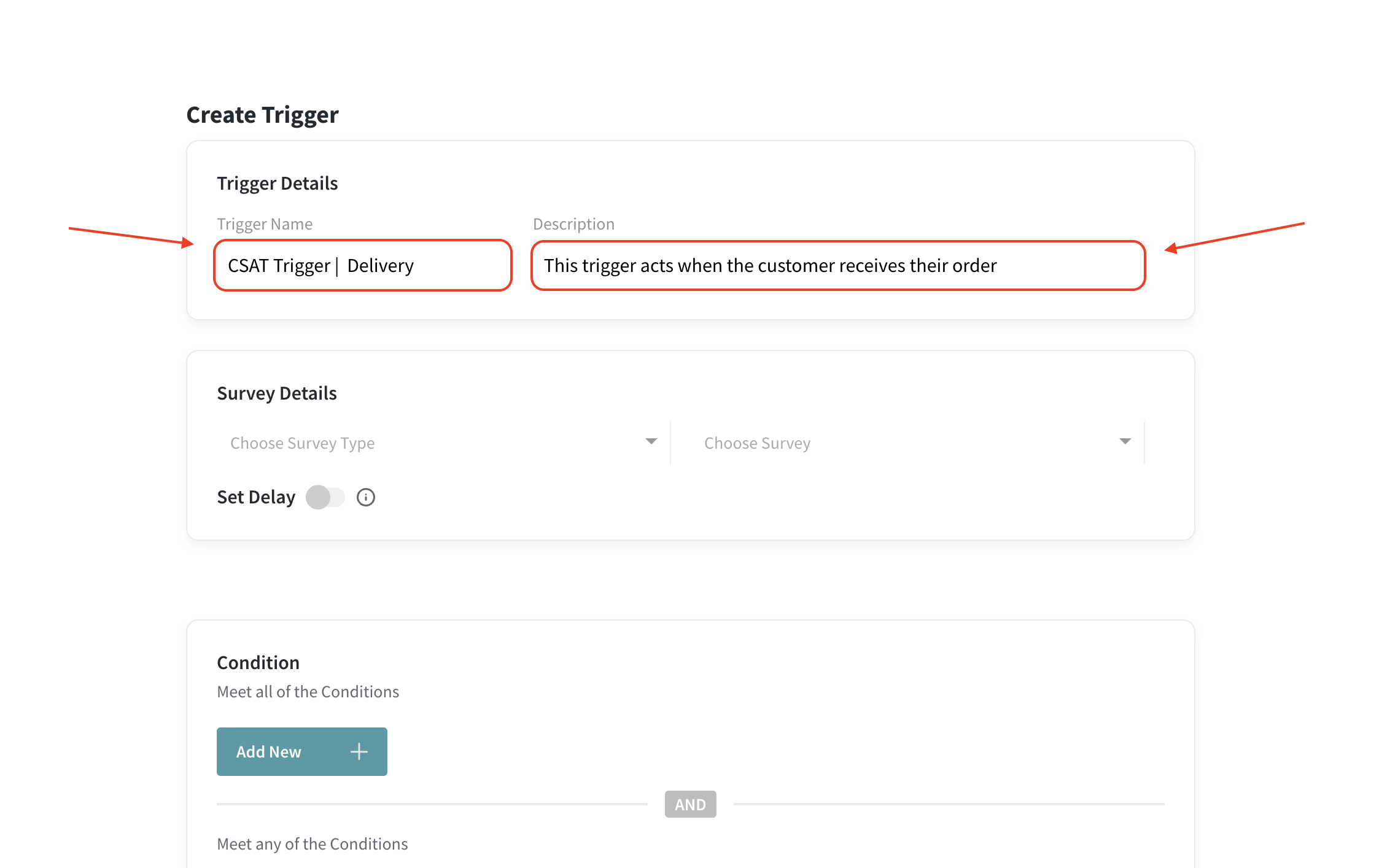Click the Add New condition button
Viewport: 1390px width, 868px height.
pyautogui.click(x=301, y=751)
